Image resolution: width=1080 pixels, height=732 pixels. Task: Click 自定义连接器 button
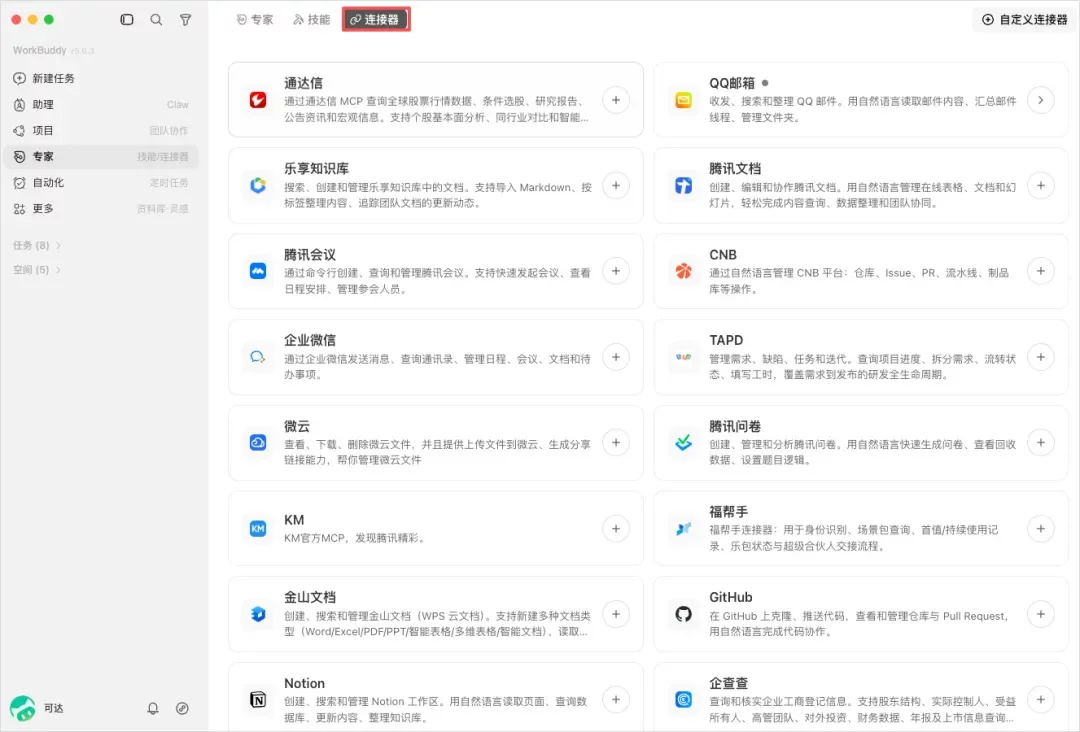1025,19
